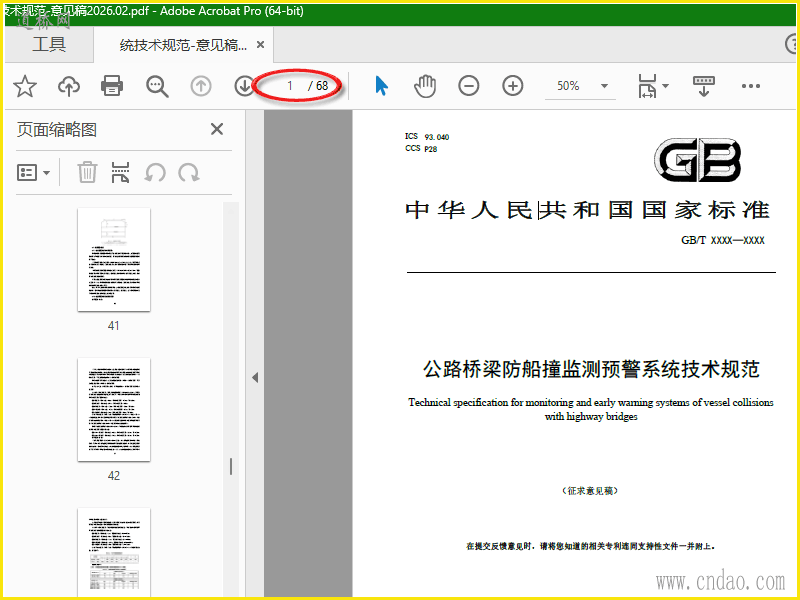Screen dimensions: 800x600
Task: Open thumbnail panel options menu
Action: [x=33, y=172]
